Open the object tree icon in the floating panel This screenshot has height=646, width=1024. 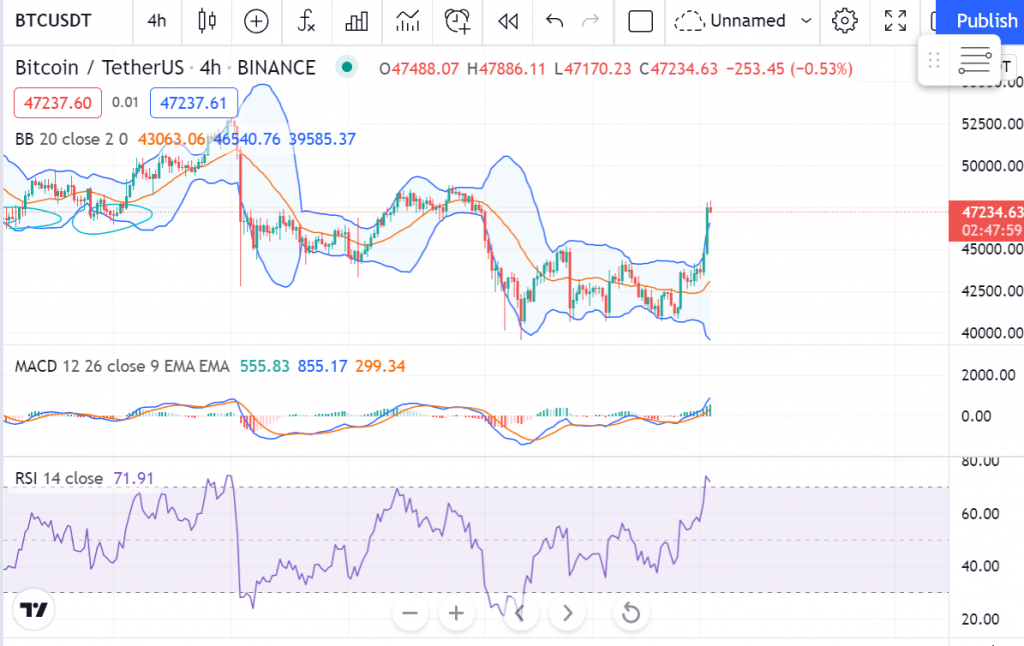[x=974, y=61]
